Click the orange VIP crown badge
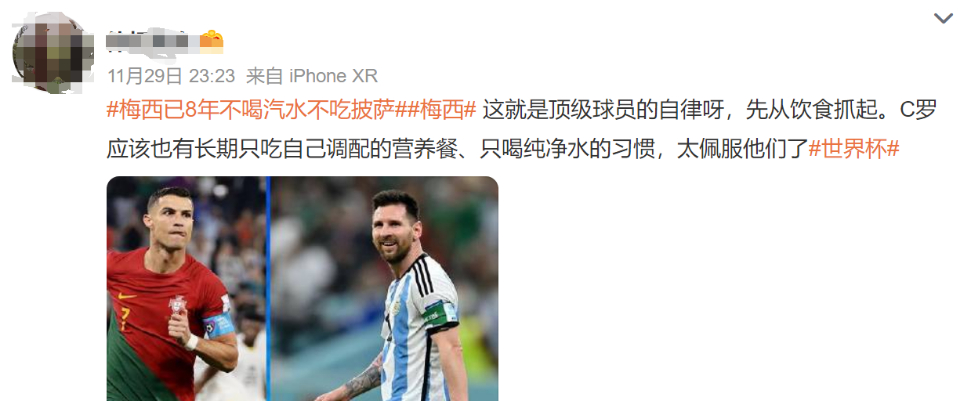The width and height of the screenshot is (960, 401). pyautogui.click(x=211, y=41)
